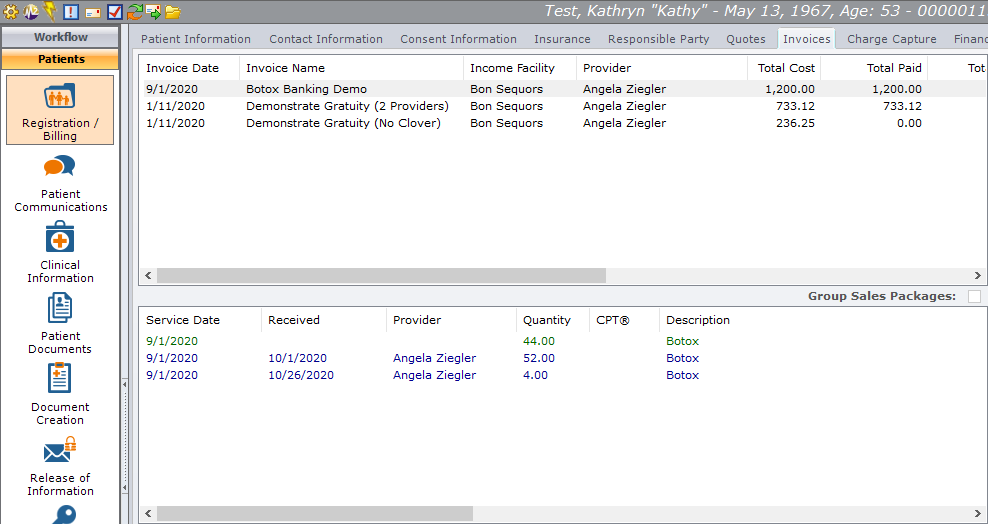The image size is (988, 524).
Task: Select the Invoices tab
Action: point(807,39)
